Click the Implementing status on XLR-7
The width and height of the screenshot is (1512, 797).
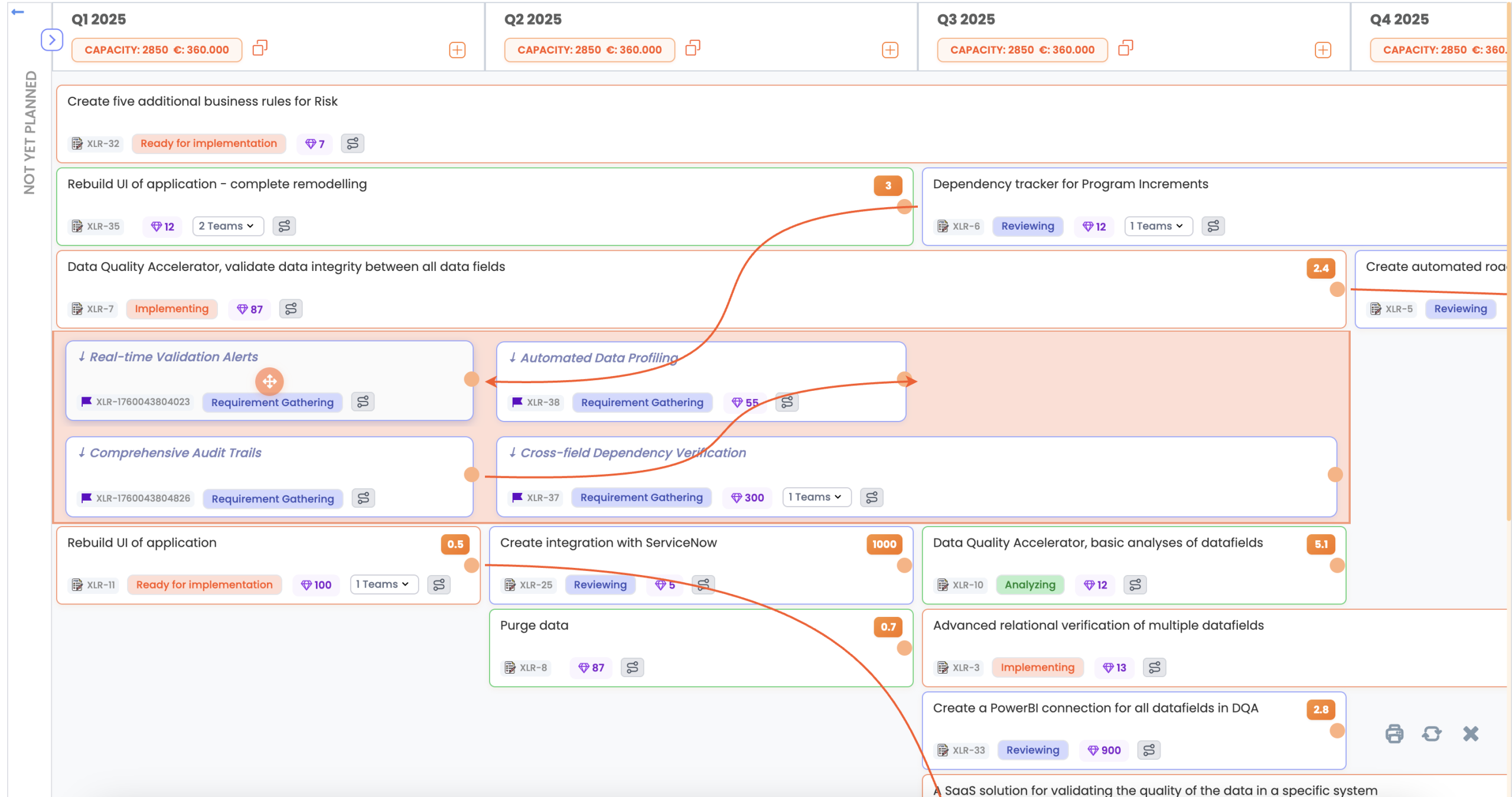[171, 309]
